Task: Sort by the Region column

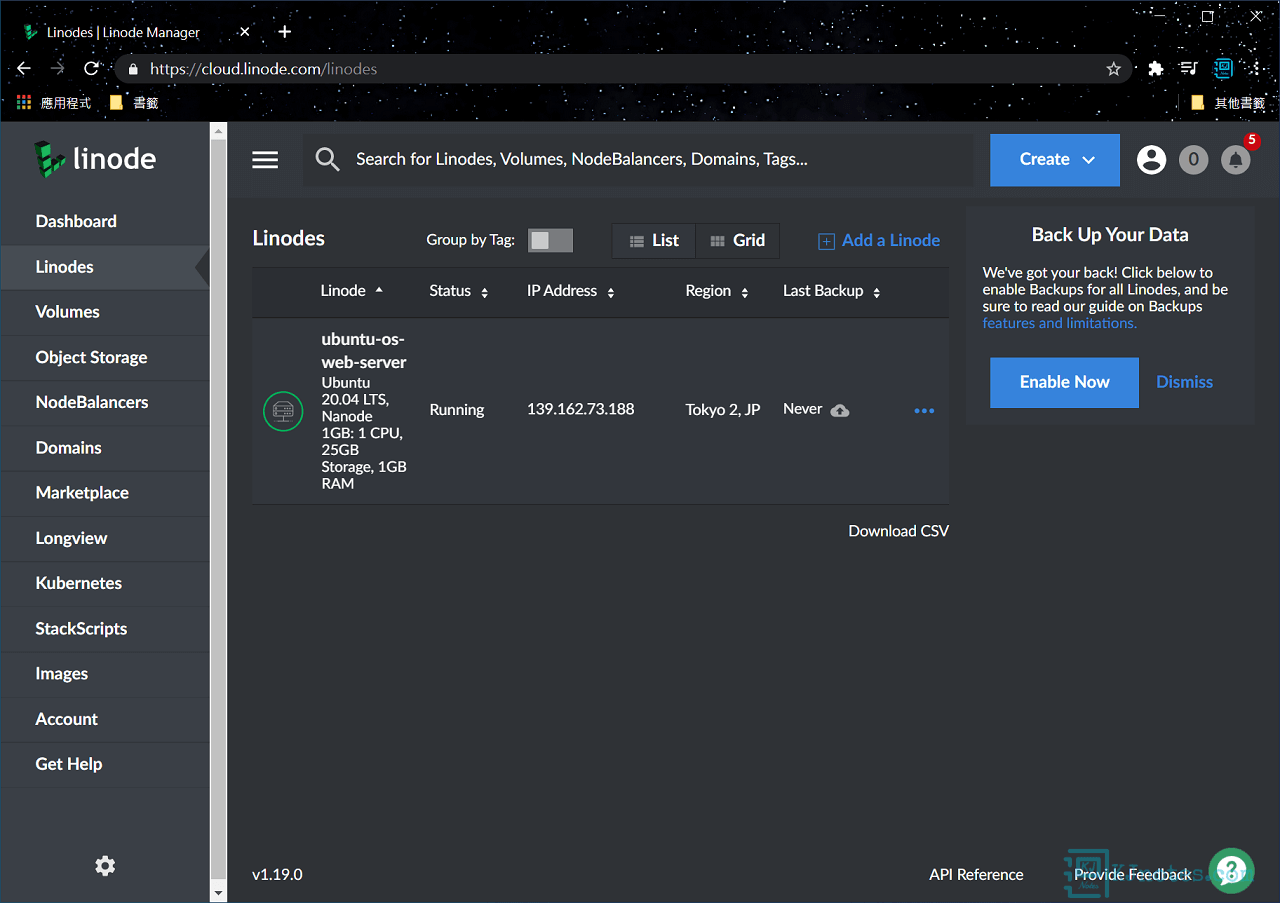Action: pos(717,291)
